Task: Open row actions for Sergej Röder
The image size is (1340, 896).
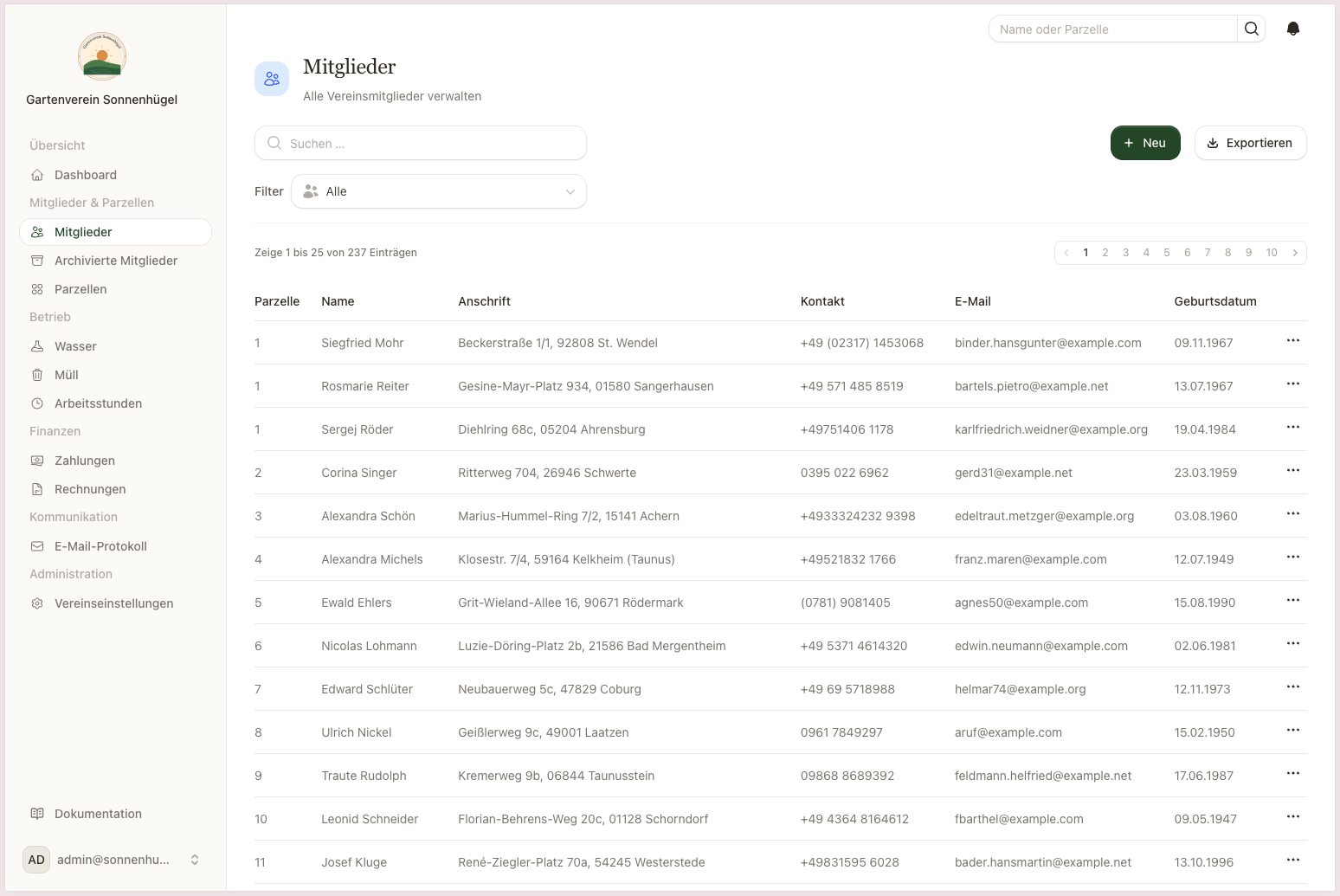Action: coord(1293,428)
